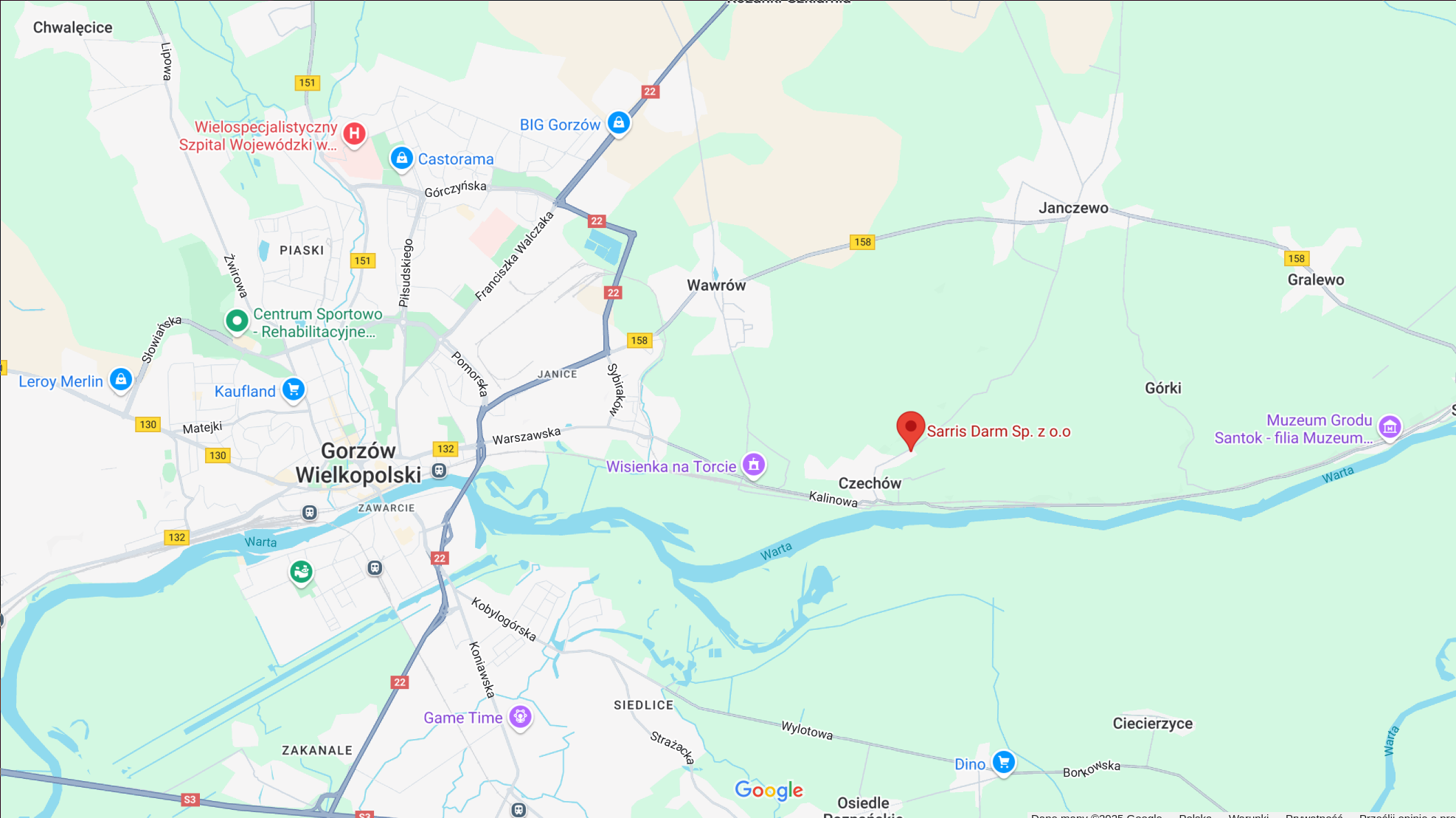This screenshot has height=818, width=1456.
Task: Select the Muzeum Grodu Santok museum icon
Action: click(x=1390, y=428)
